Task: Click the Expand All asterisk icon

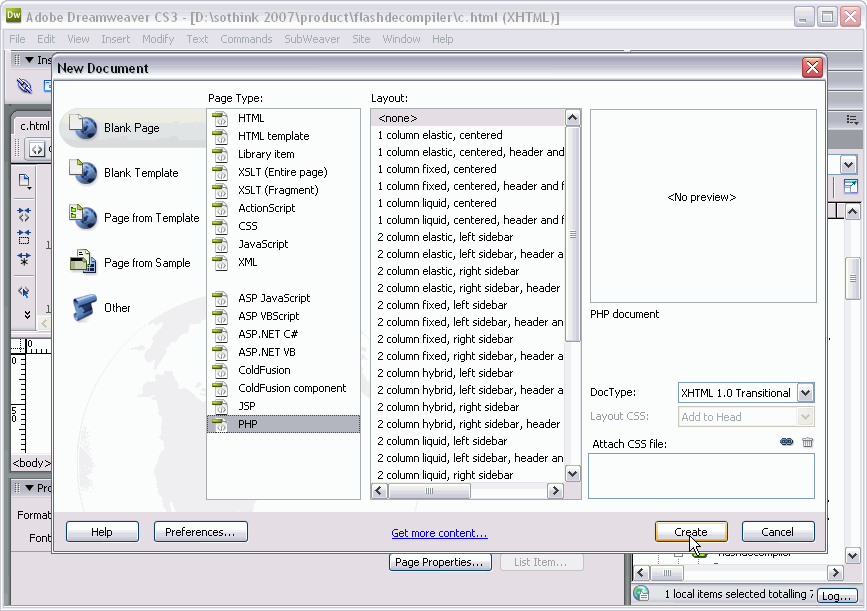Action: 24,259
